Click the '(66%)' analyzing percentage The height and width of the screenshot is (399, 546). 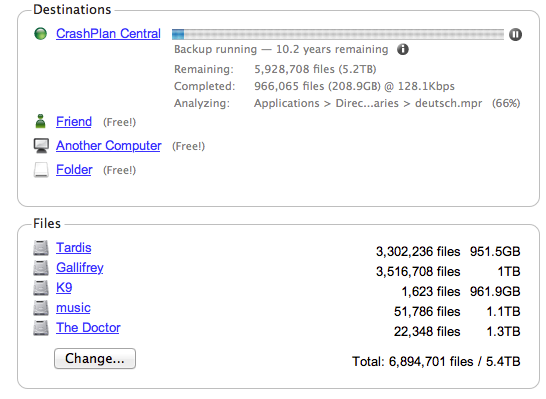506,103
